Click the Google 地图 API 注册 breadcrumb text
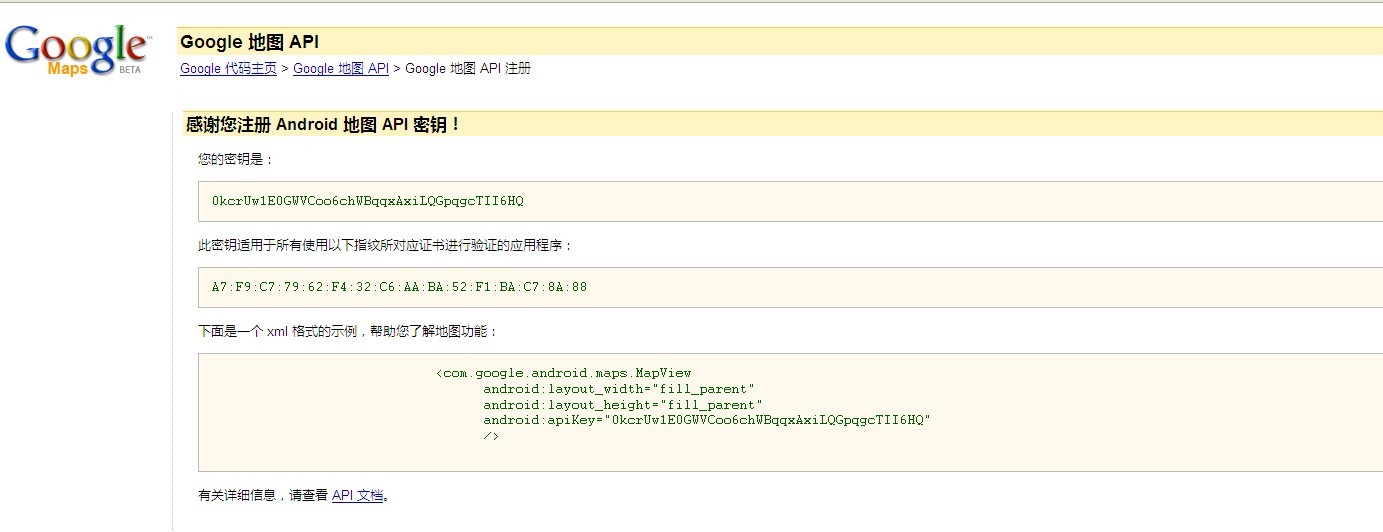Screen dimensions: 1383x532 click(x=468, y=69)
